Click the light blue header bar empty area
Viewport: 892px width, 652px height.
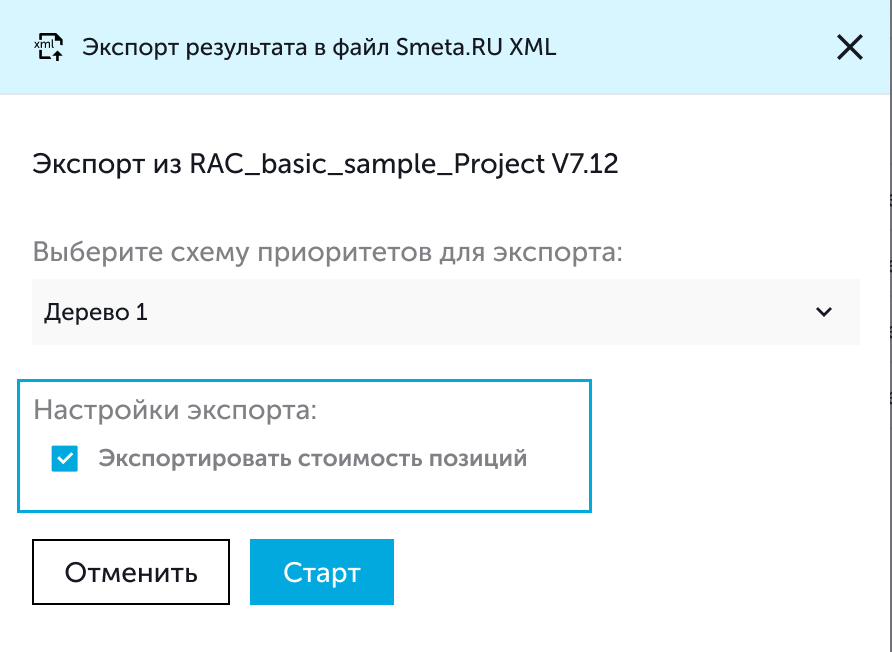pos(700,47)
